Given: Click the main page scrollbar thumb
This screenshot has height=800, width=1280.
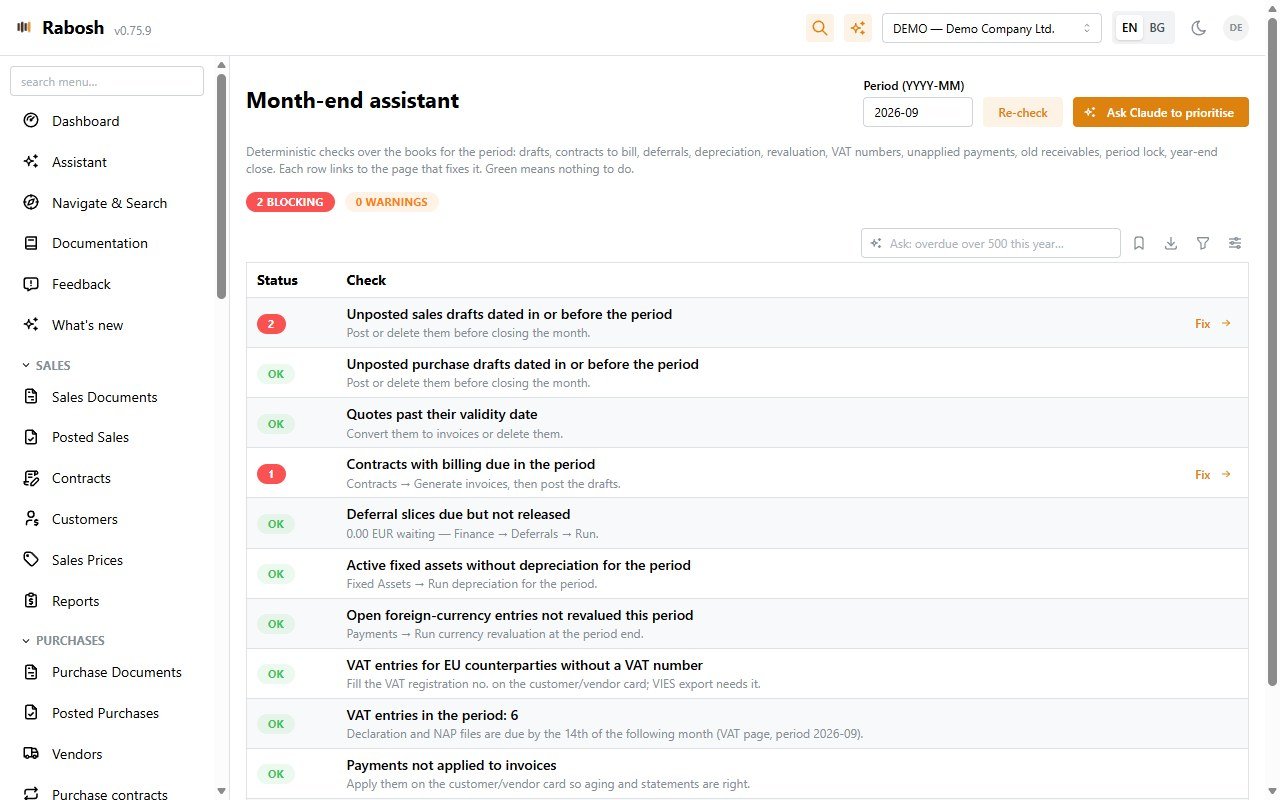Looking at the screenshot, I should [1273, 350].
